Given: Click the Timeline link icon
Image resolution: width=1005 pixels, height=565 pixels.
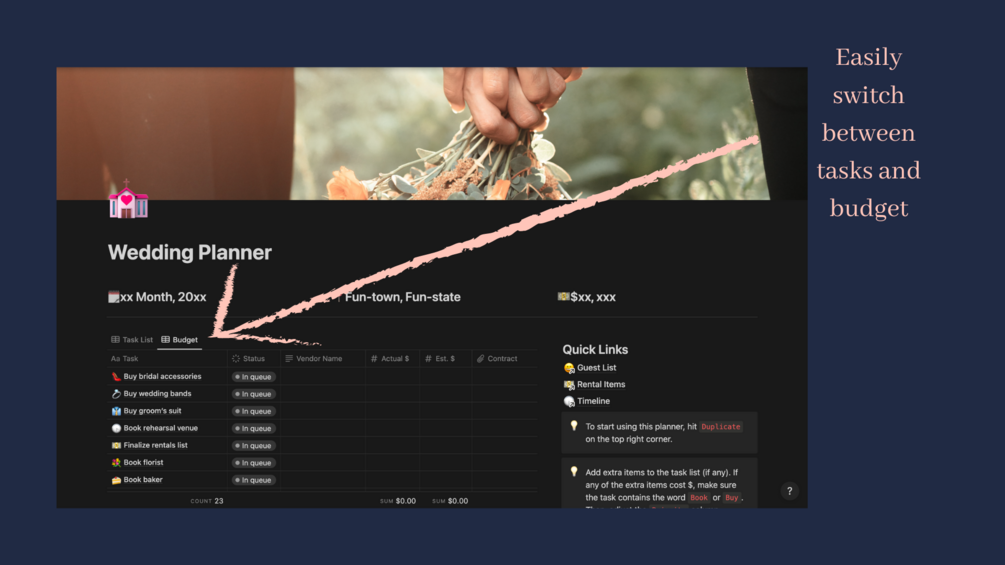Looking at the screenshot, I should click(569, 401).
